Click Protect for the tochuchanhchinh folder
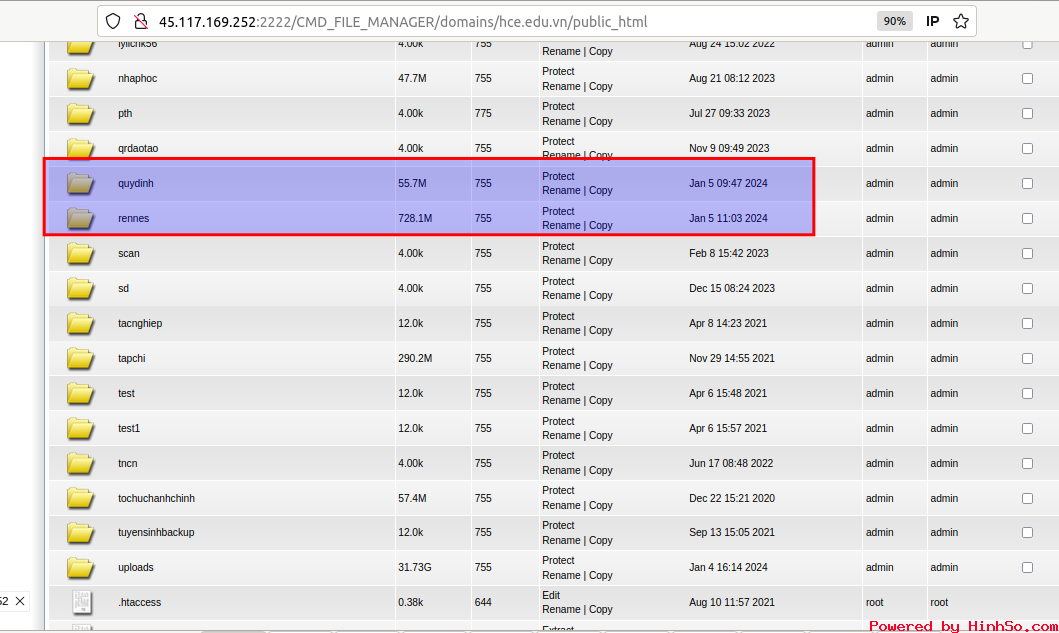The height and width of the screenshot is (633, 1059). pyautogui.click(x=558, y=490)
